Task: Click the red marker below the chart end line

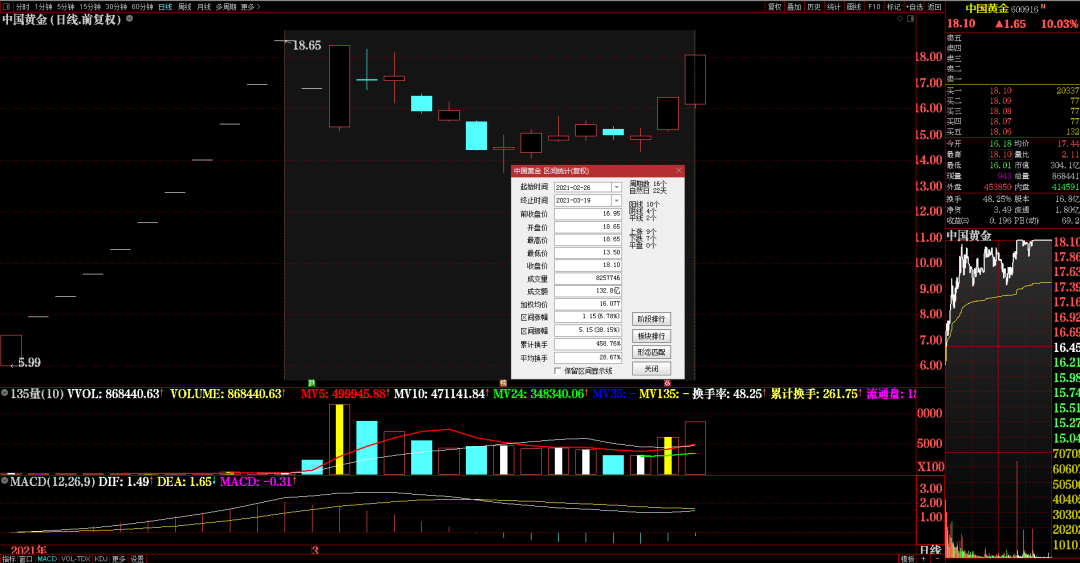Action: (667, 382)
